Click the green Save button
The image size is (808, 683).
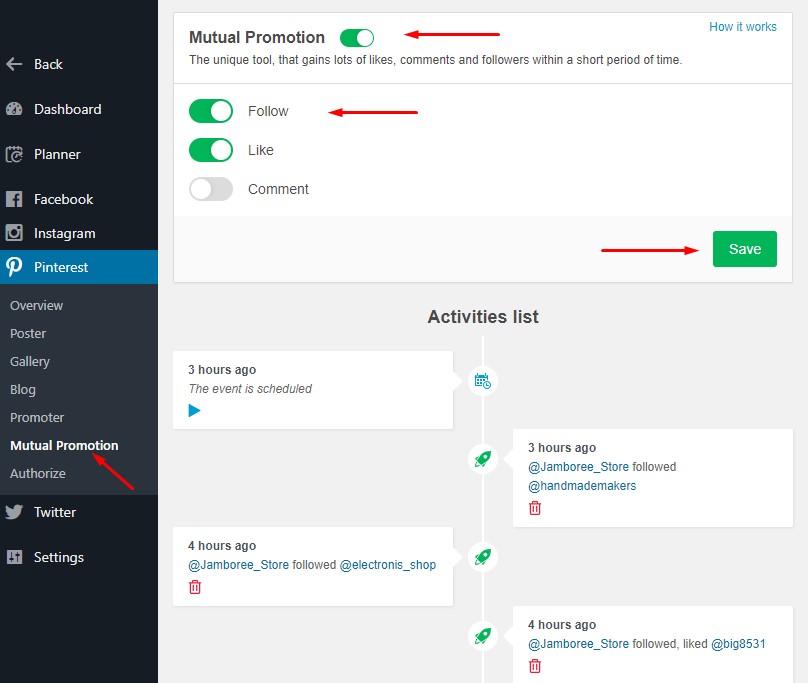coord(745,249)
